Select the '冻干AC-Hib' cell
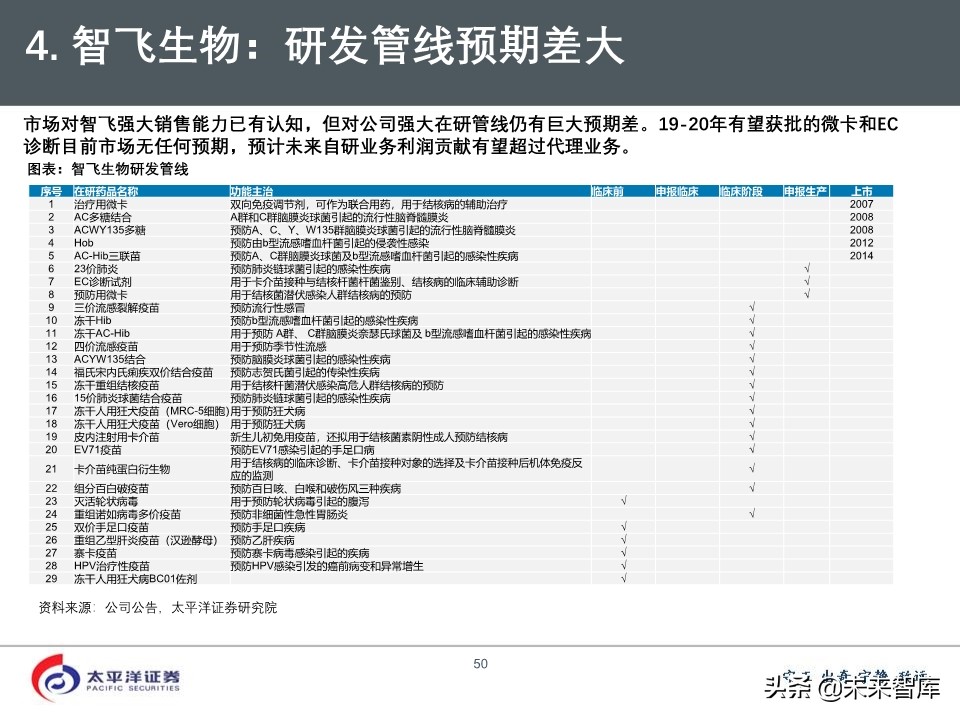Screen dimensions: 960x720 tap(102, 333)
